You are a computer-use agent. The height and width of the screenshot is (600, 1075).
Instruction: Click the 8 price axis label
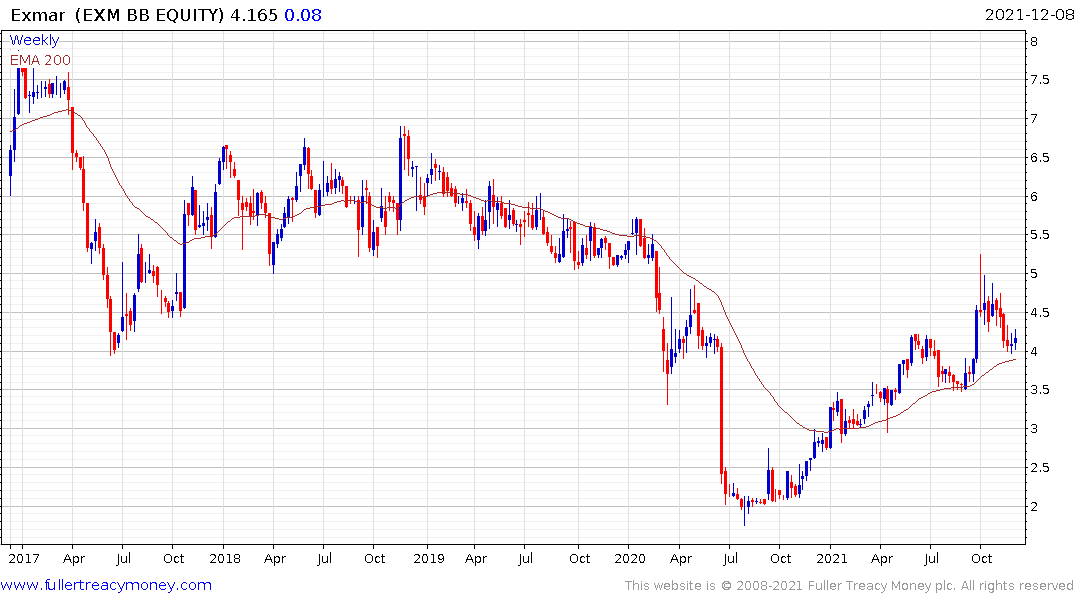1034,42
